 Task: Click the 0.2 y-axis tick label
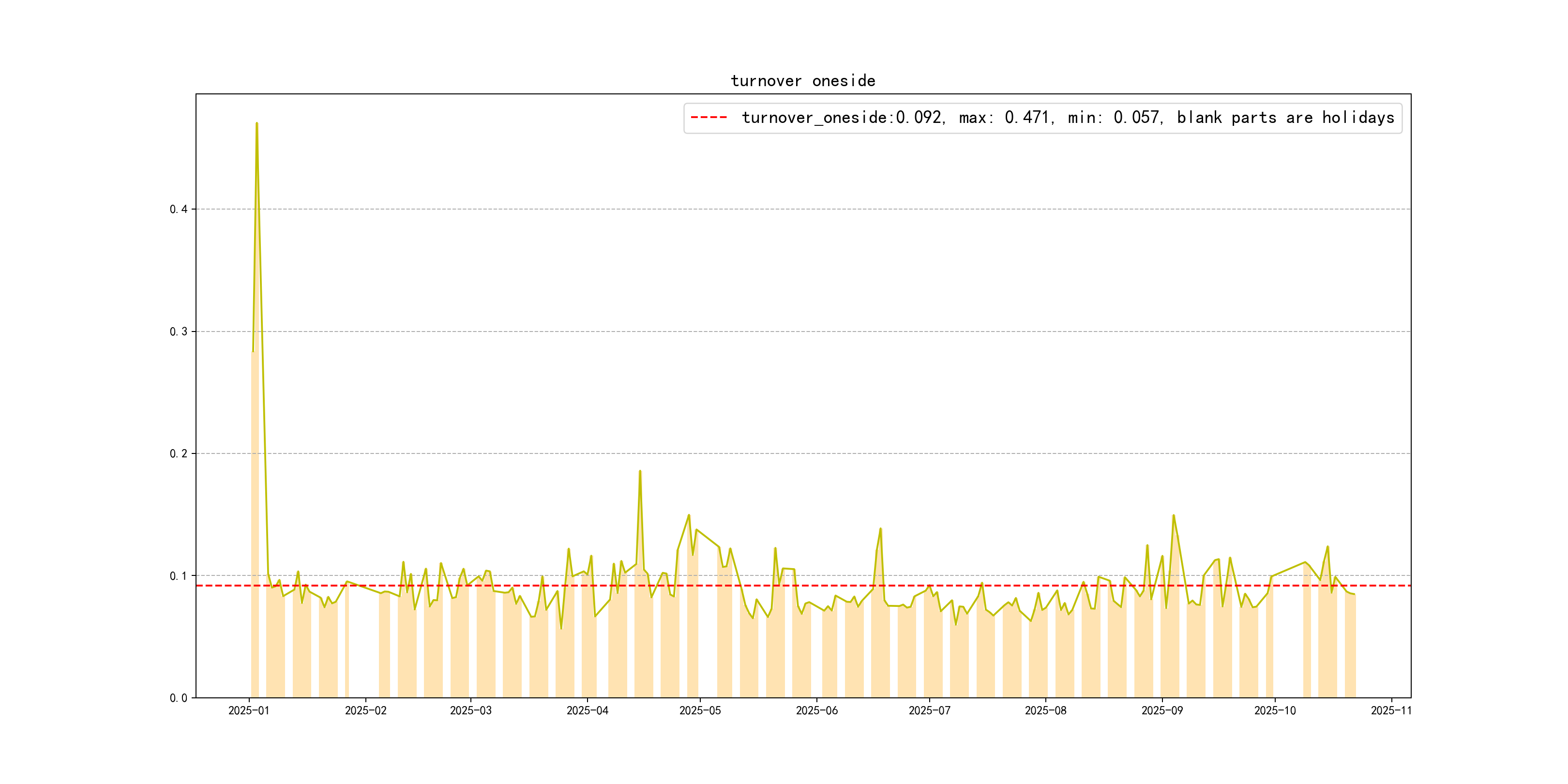coord(179,453)
